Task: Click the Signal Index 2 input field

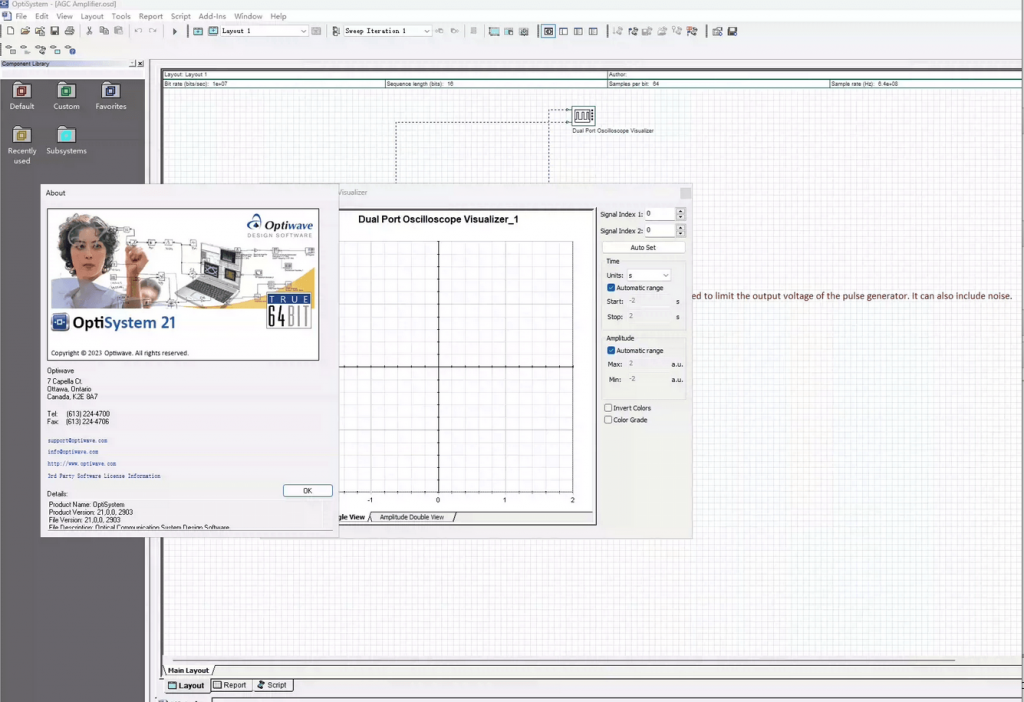Action: [660, 230]
